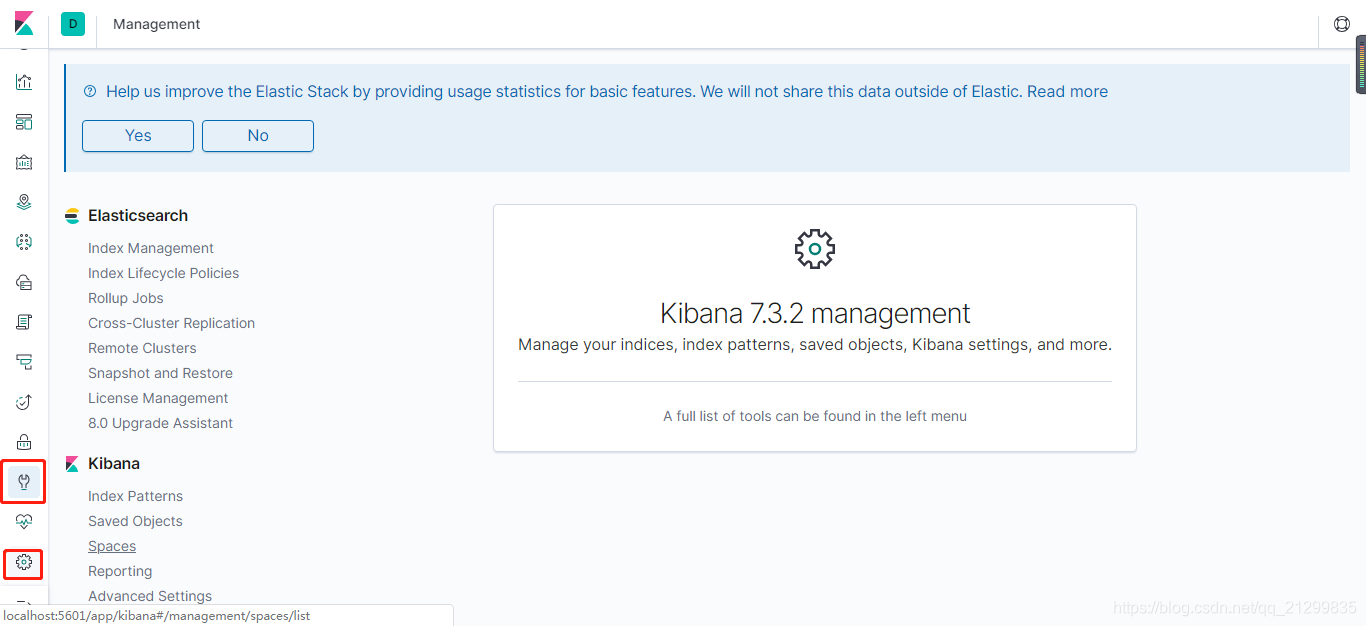Open the Uptime app from the sidebar

tap(24, 402)
